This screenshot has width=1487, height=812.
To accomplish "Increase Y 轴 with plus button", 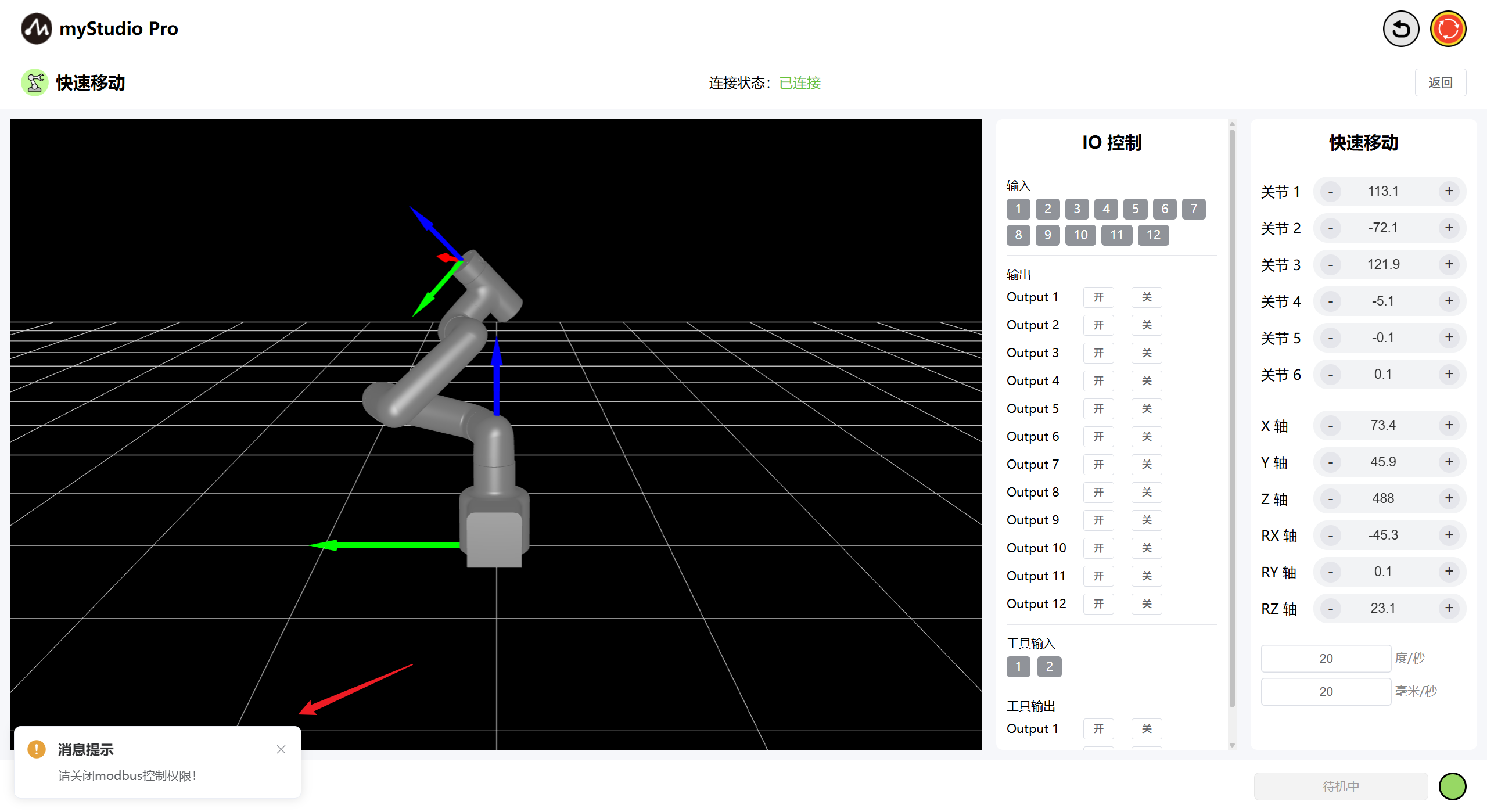I will (x=1449, y=462).
